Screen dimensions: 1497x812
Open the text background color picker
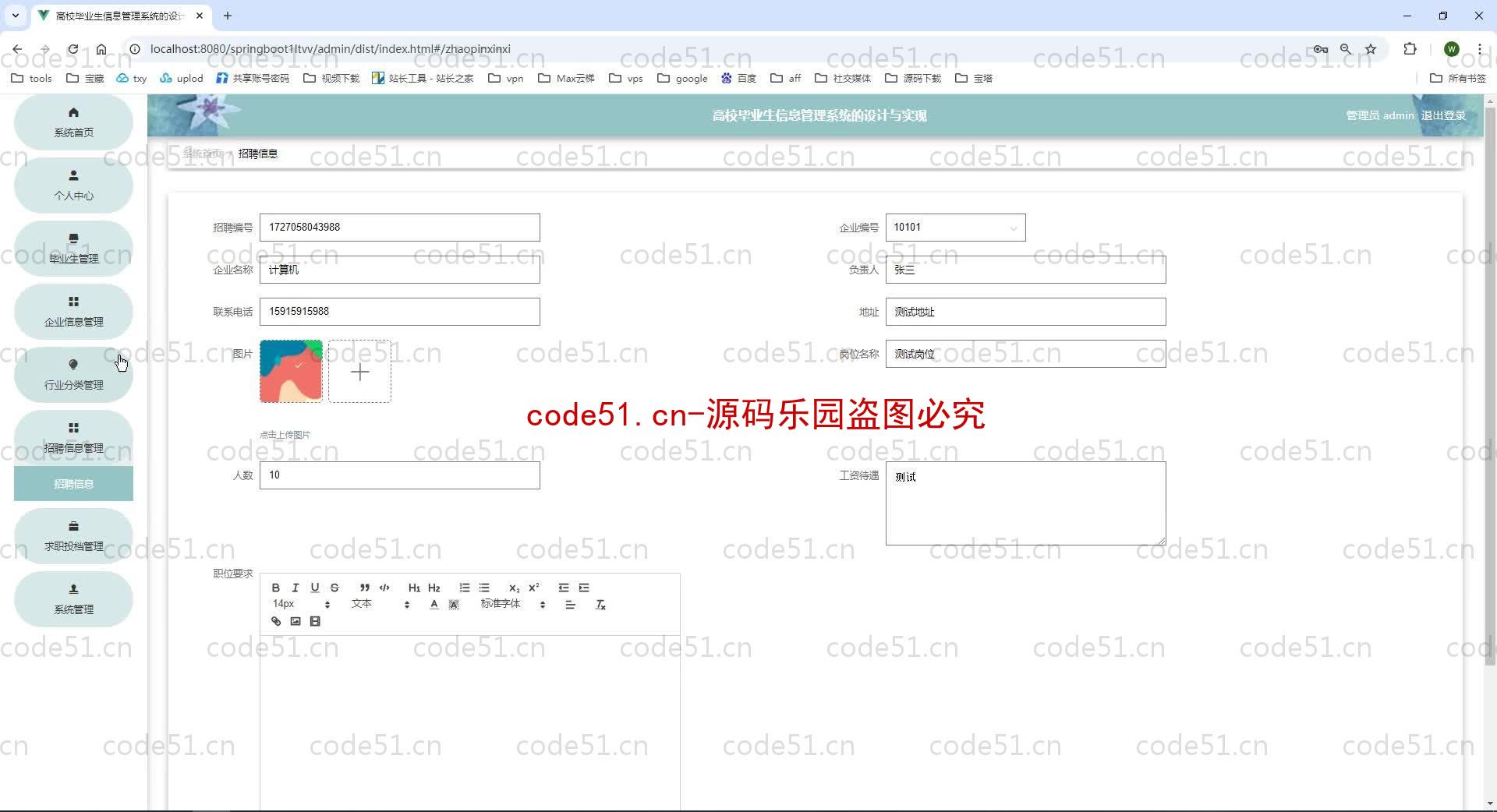point(454,605)
